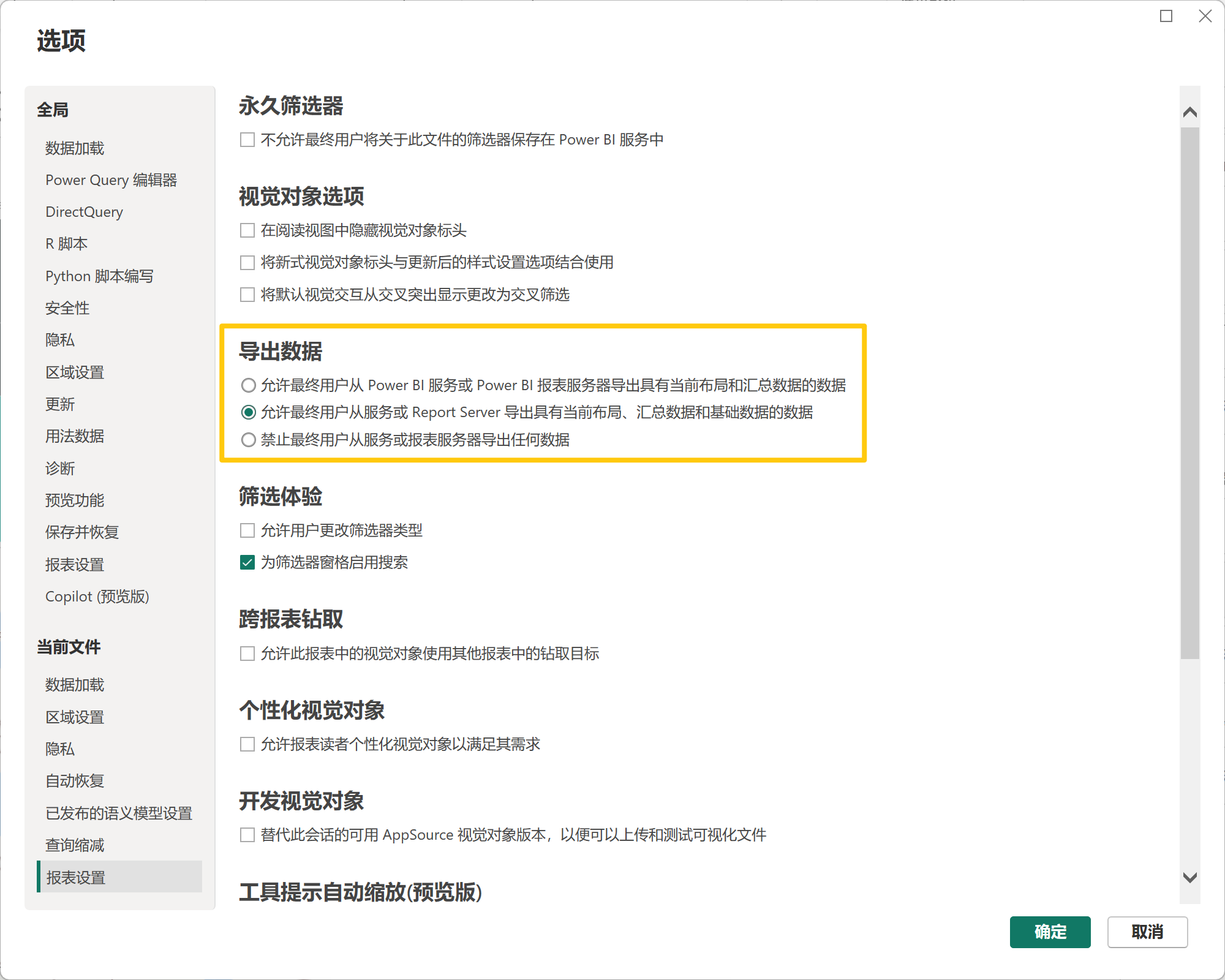Go to DirectQuery options

tap(84, 212)
